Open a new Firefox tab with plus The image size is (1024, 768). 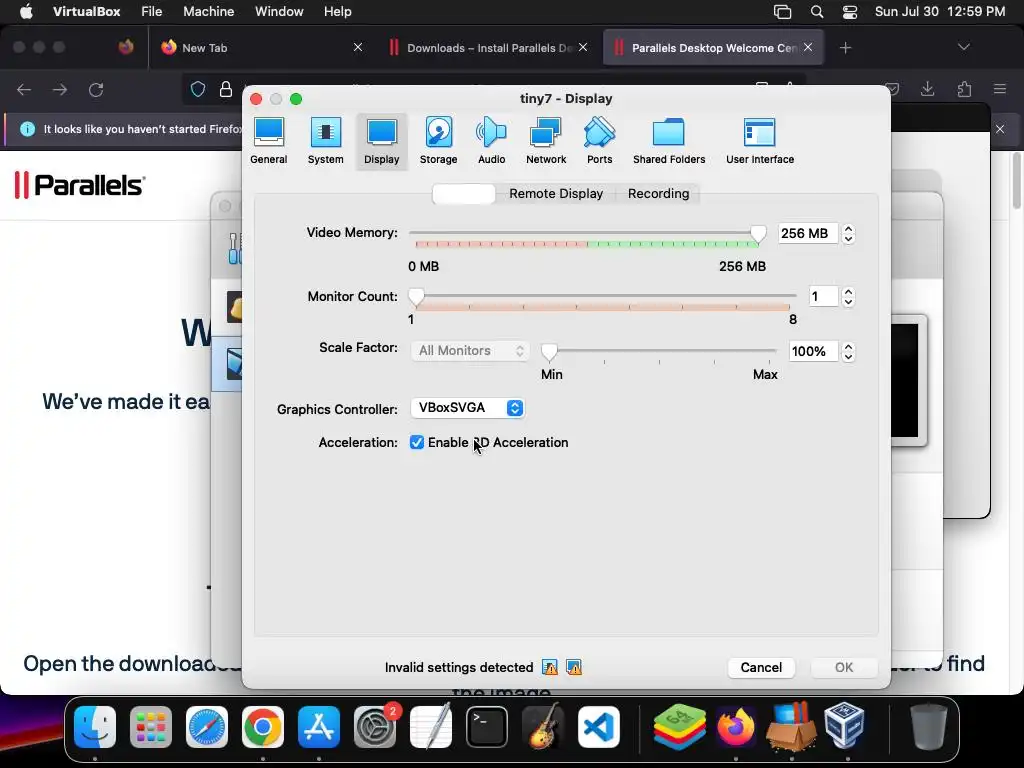[x=845, y=48]
